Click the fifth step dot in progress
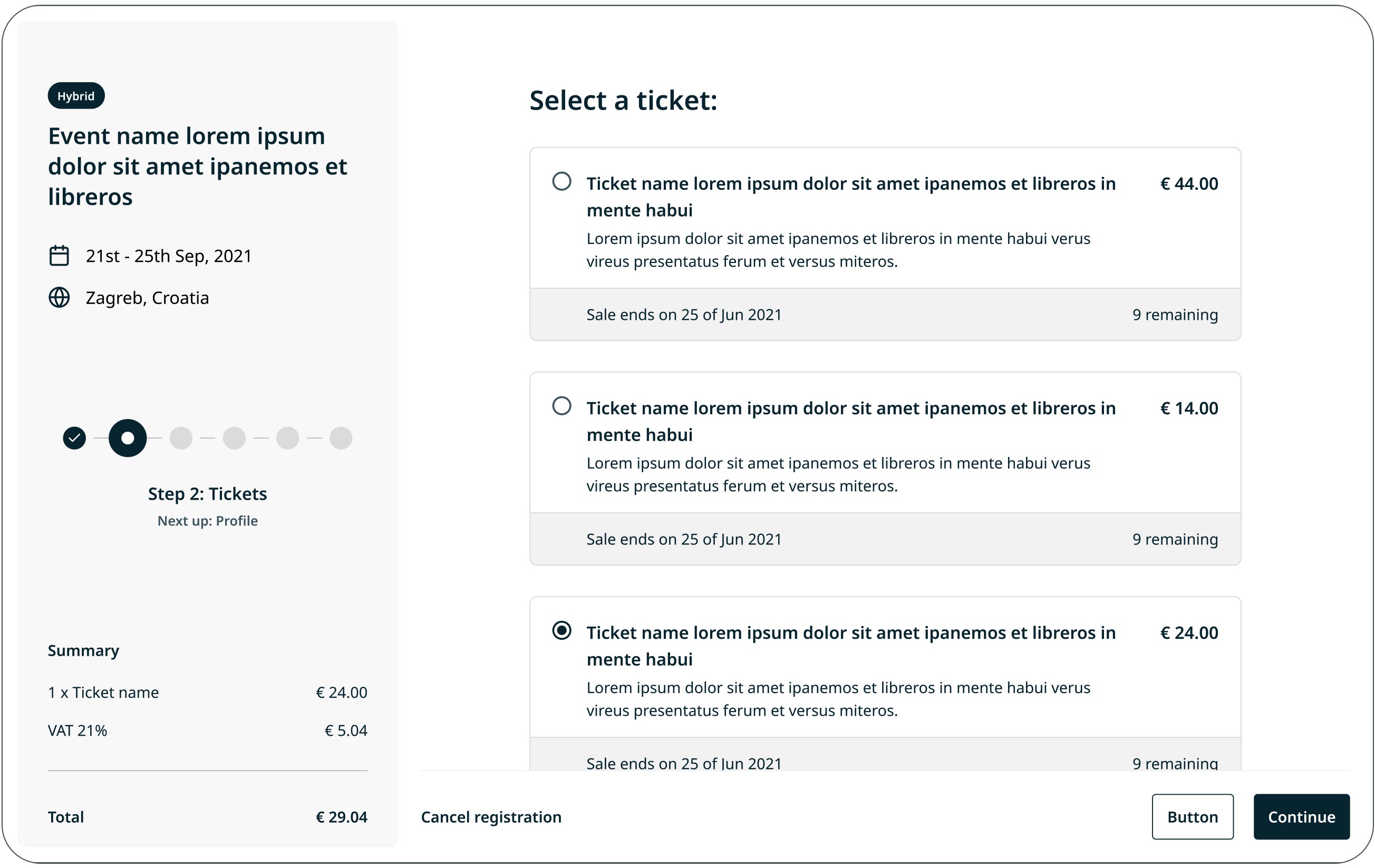Image resolution: width=1375 pixels, height=868 pixels. click(x=287, y=438)
